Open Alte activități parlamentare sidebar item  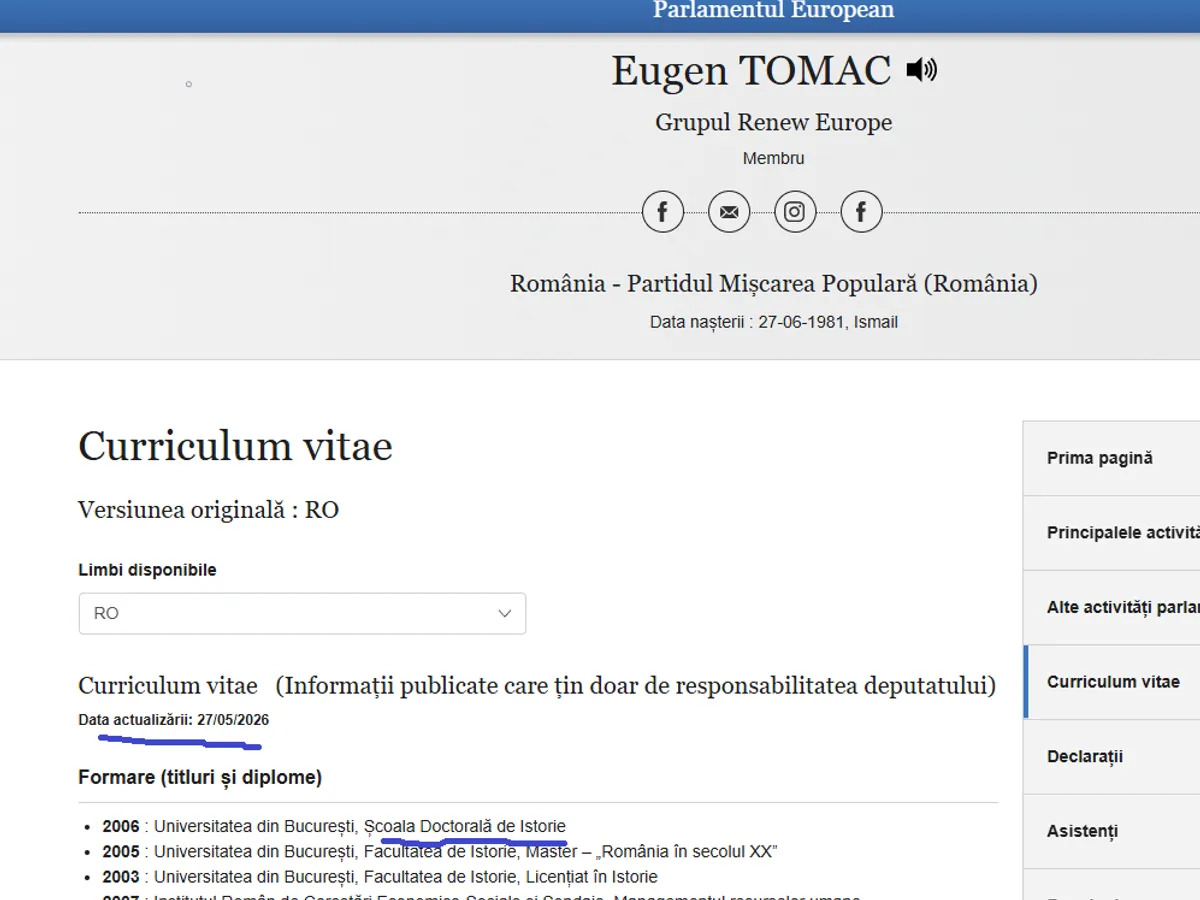pos(1111,608)
